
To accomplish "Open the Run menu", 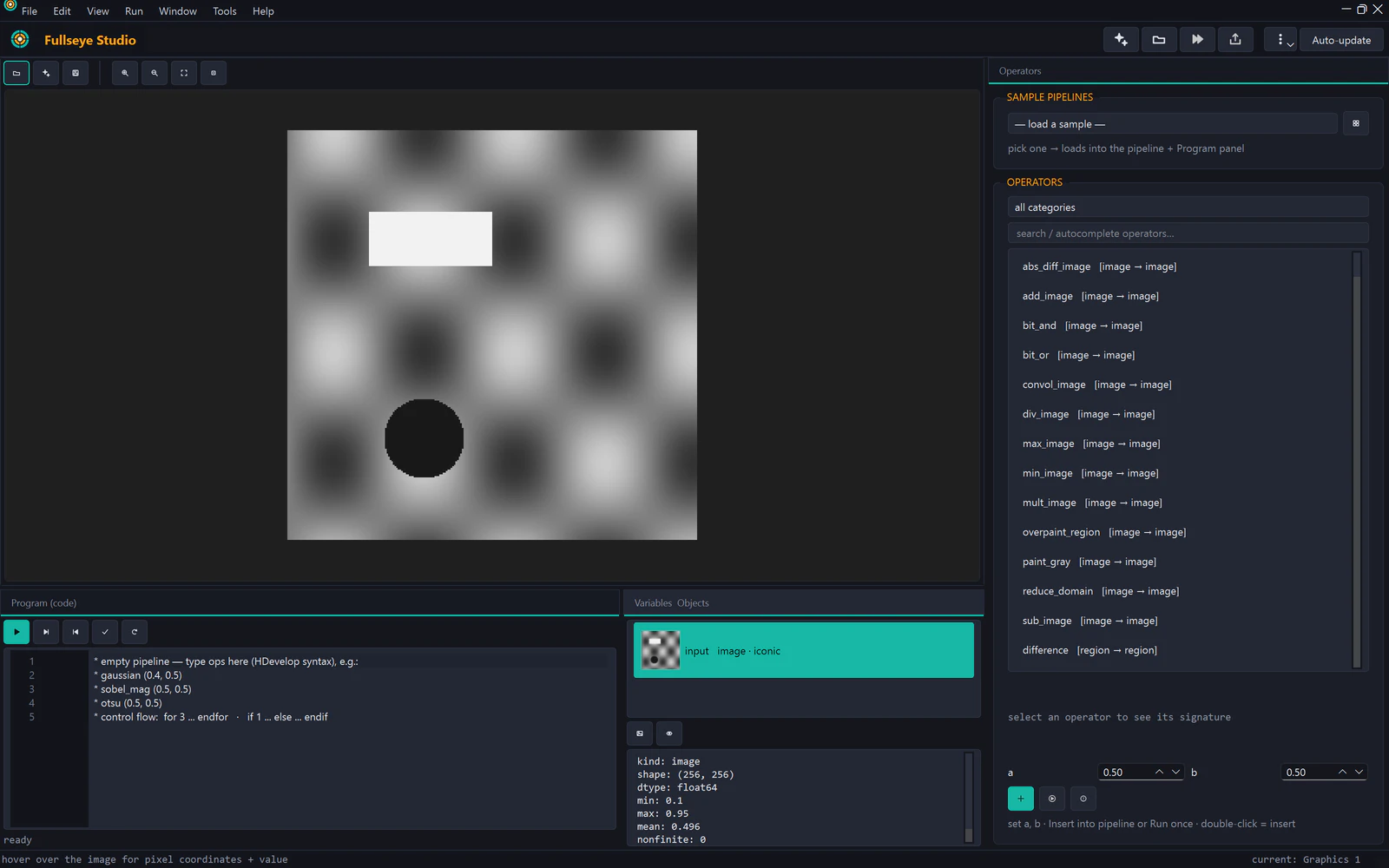I will 134,11.
